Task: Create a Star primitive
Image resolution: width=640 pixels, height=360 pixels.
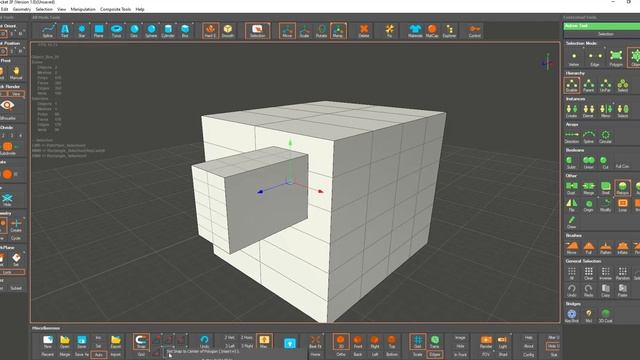Action: (x=82, y=31)
